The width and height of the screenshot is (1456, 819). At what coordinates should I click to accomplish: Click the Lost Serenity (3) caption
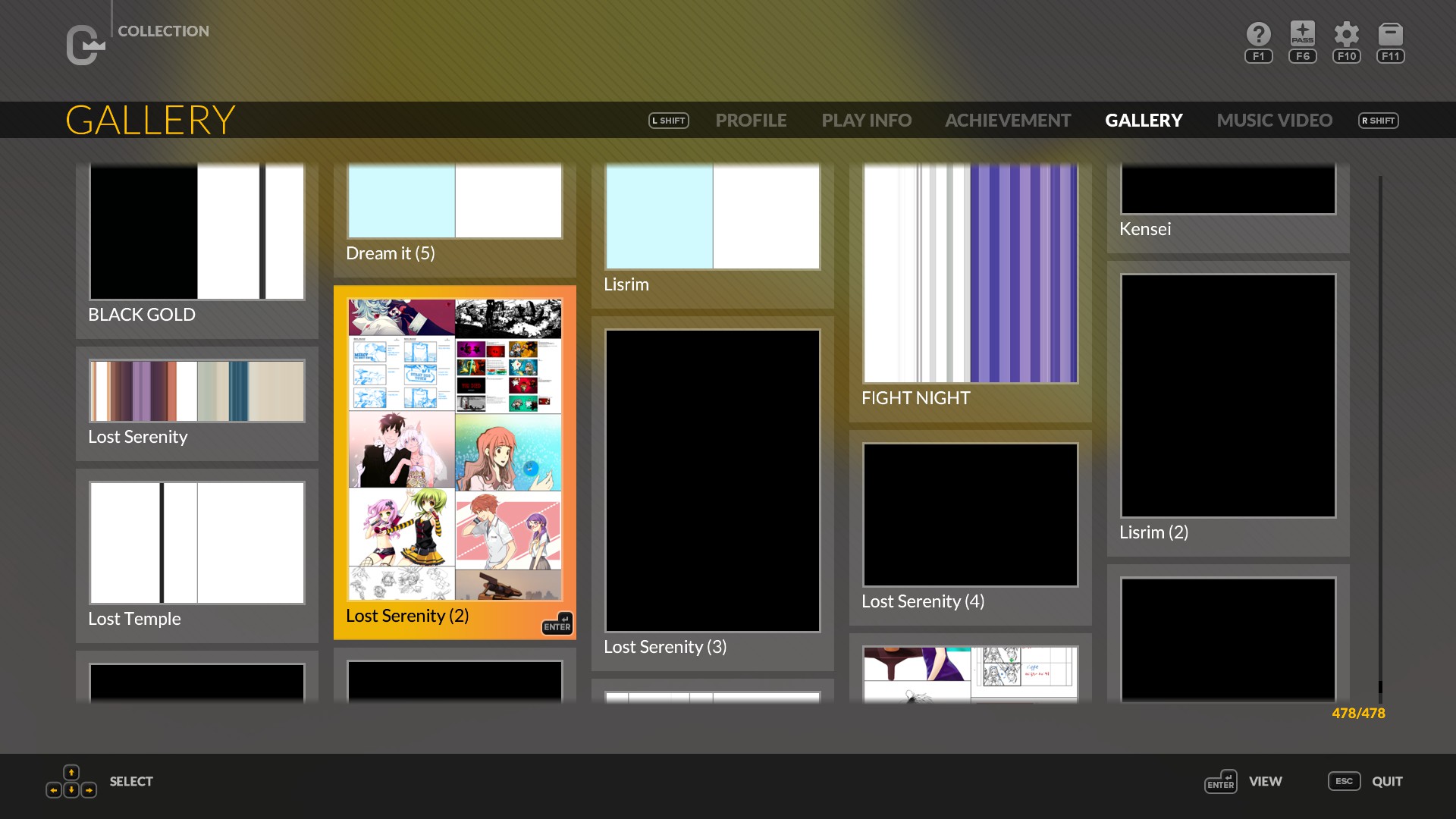point(665,647)
